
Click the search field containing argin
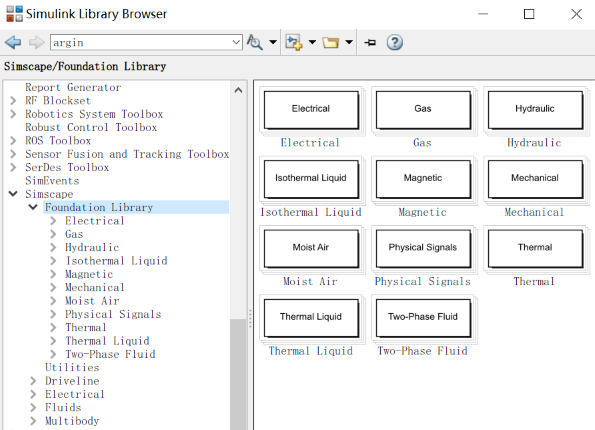click(141, 42)
